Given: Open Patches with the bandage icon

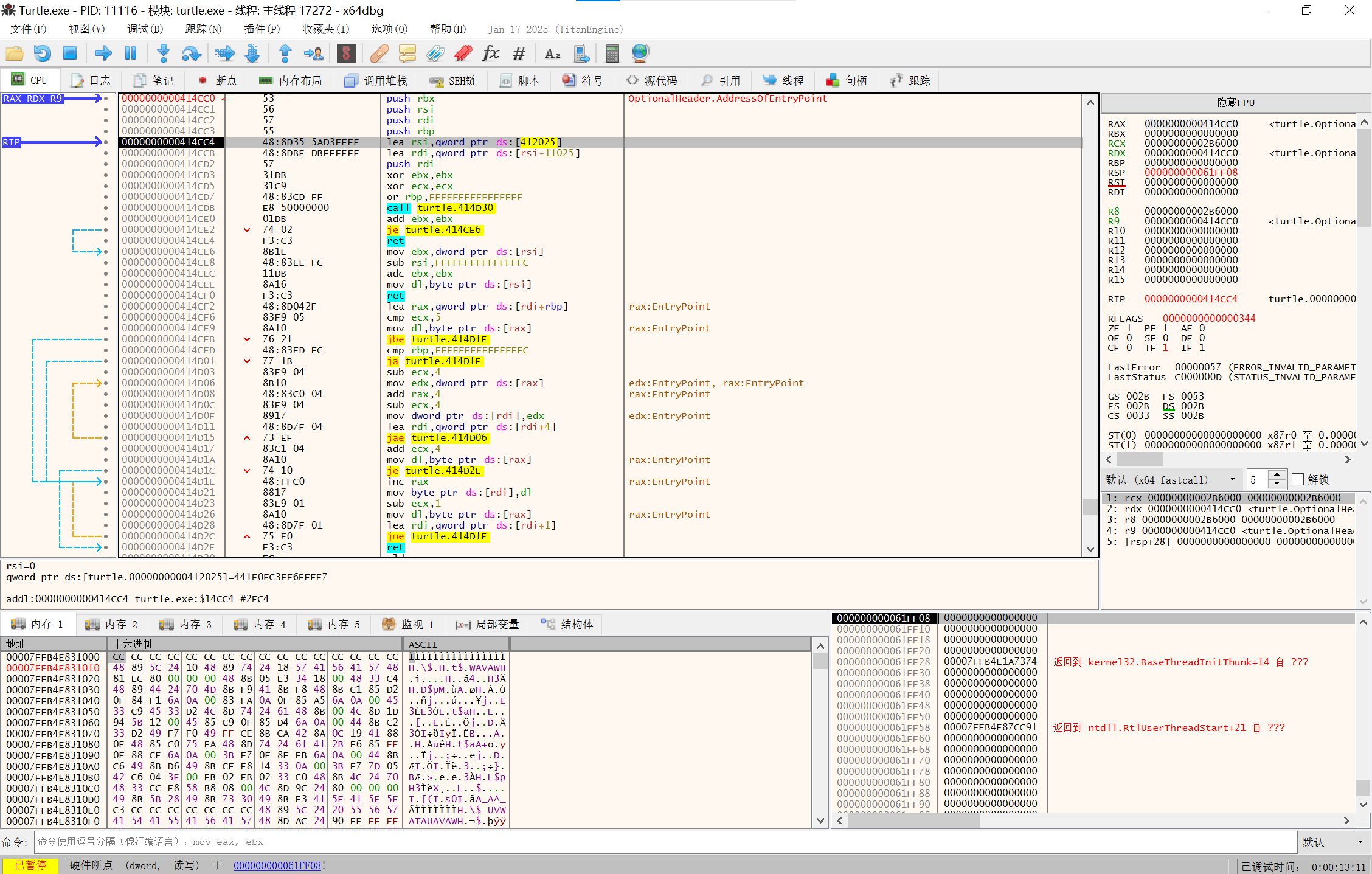Looking at the screenshot, I should coord(379,54).
